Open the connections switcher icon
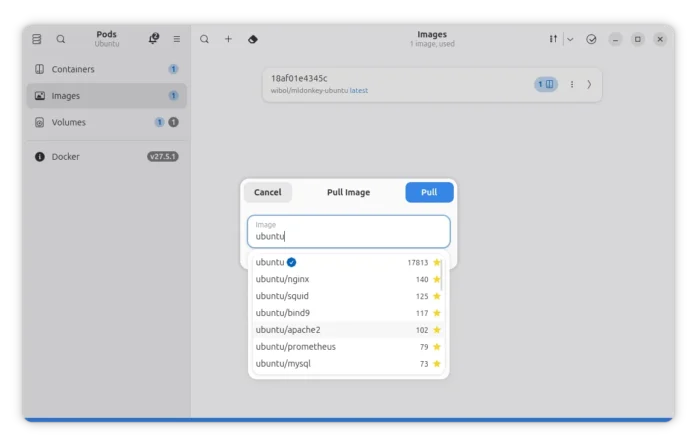 37,39
